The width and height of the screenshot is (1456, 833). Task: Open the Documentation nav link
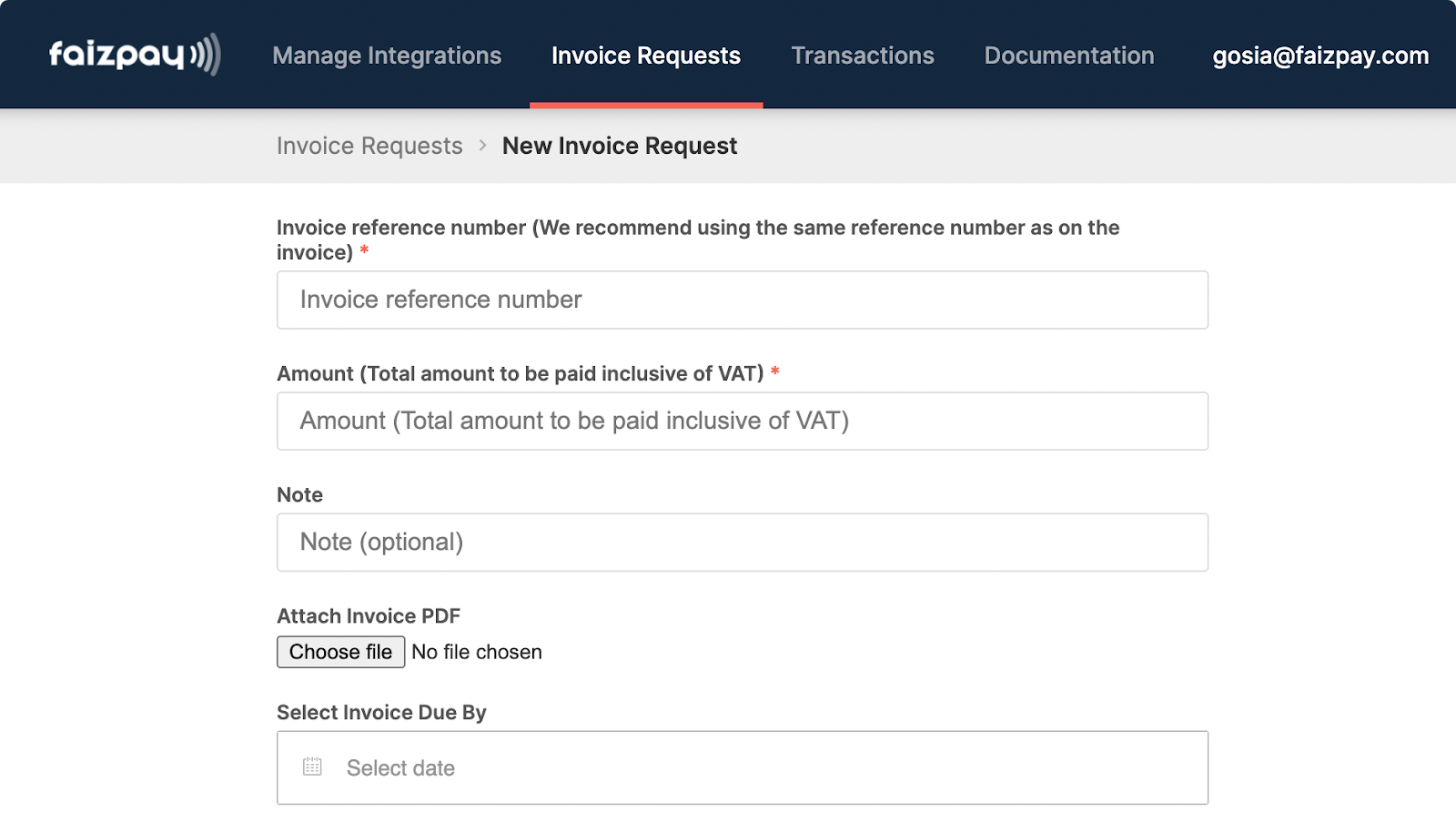[x=1068, y=56]
